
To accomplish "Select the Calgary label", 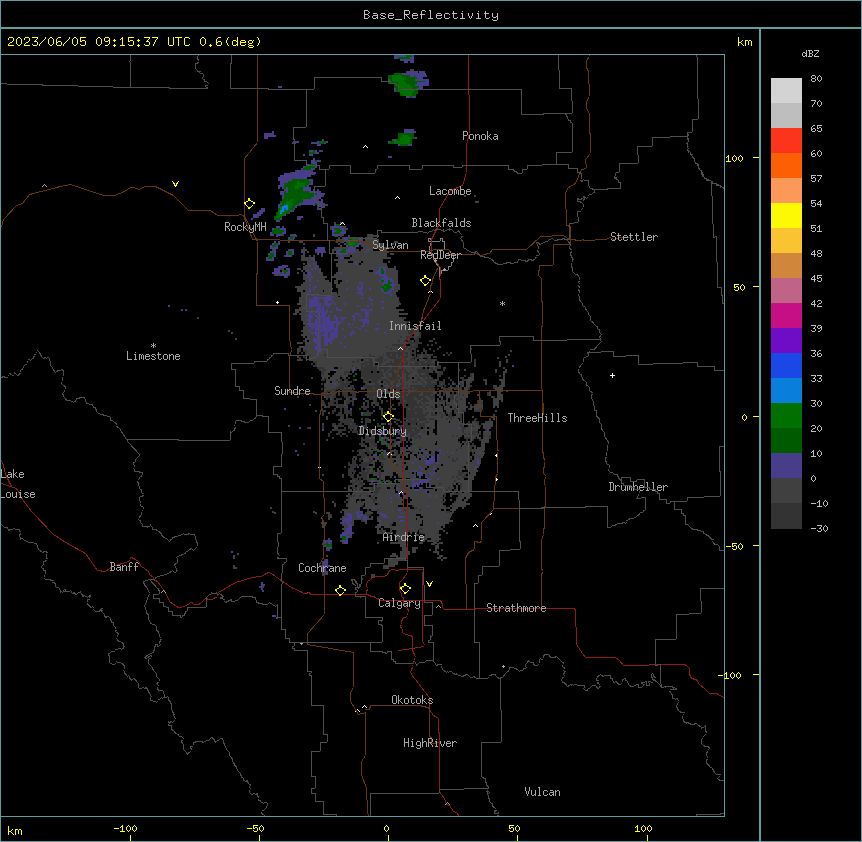I will coord(400,603).
